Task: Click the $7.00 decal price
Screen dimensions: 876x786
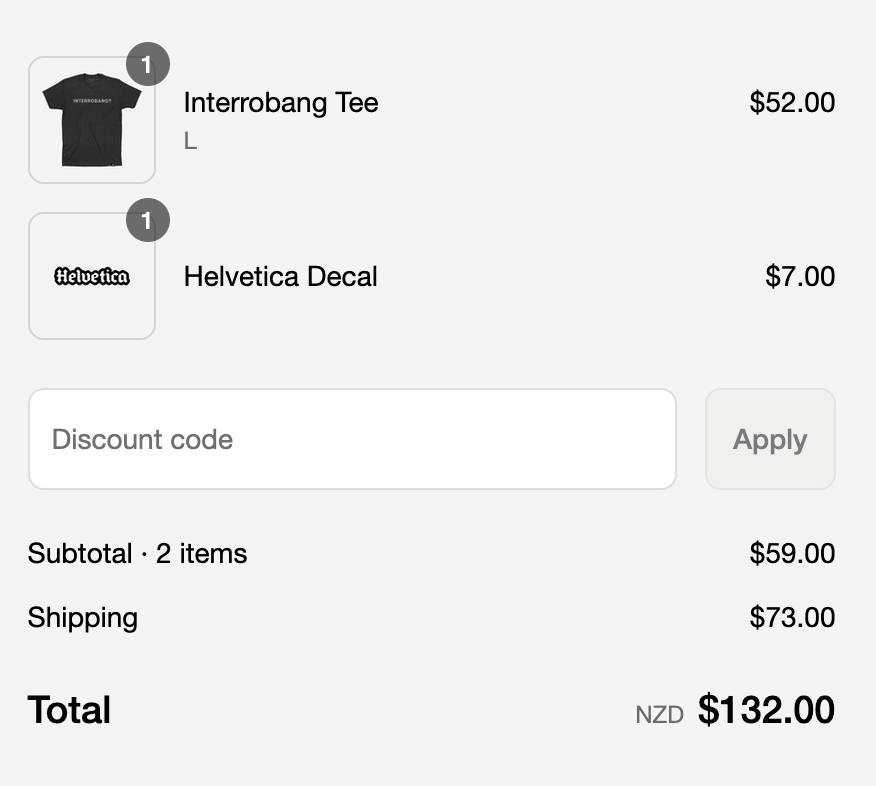Action: click(x=800, y=276)
